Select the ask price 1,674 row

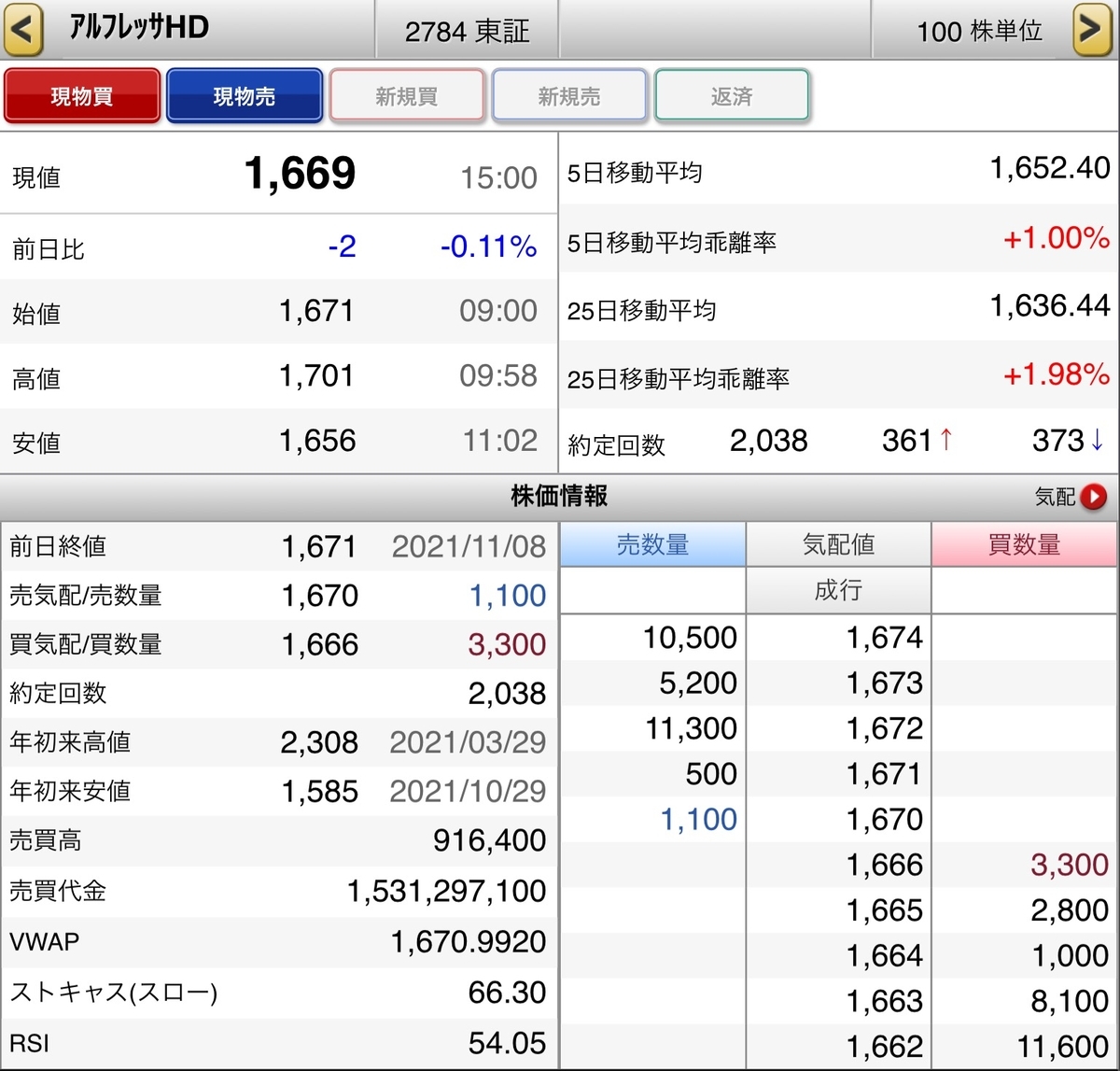click(838, 638)
